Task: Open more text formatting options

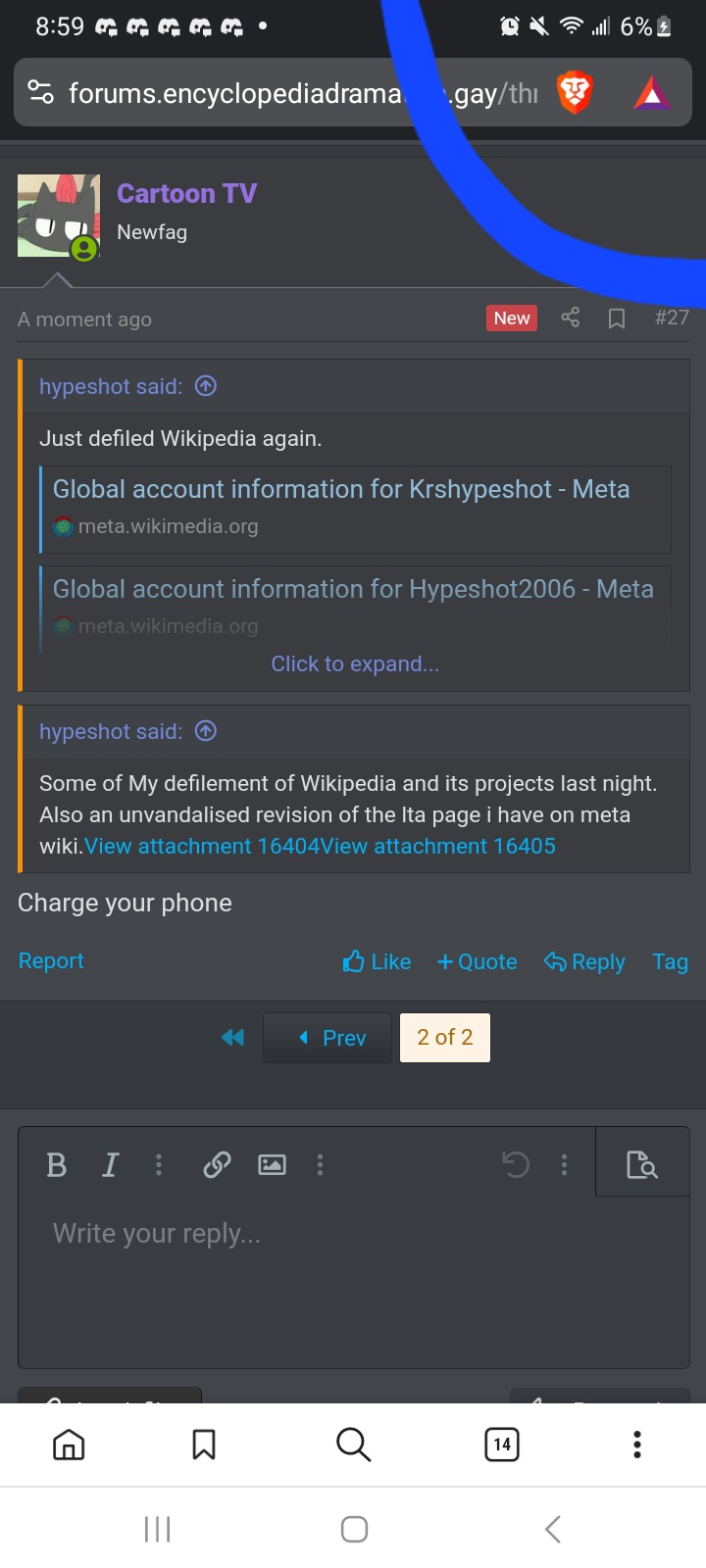Action: tap(159, 1164)
